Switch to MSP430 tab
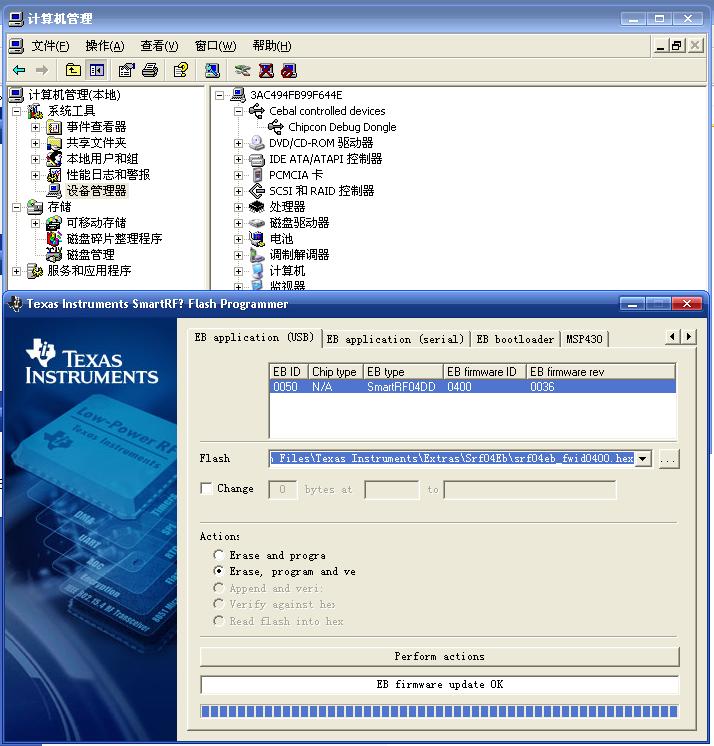 tap(584, 339)
